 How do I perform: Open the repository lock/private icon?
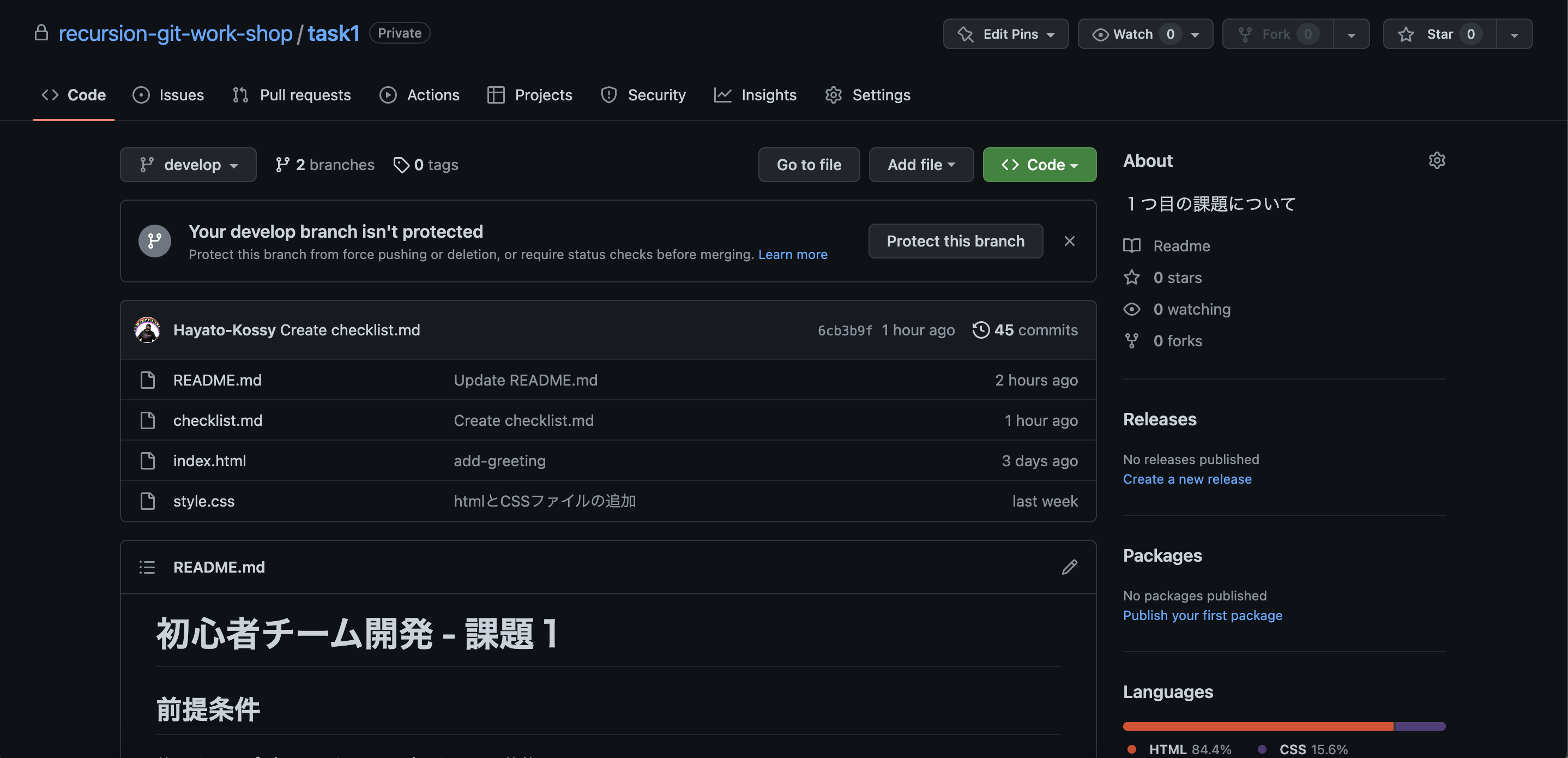pyautogui.click(x=41, y=32)
